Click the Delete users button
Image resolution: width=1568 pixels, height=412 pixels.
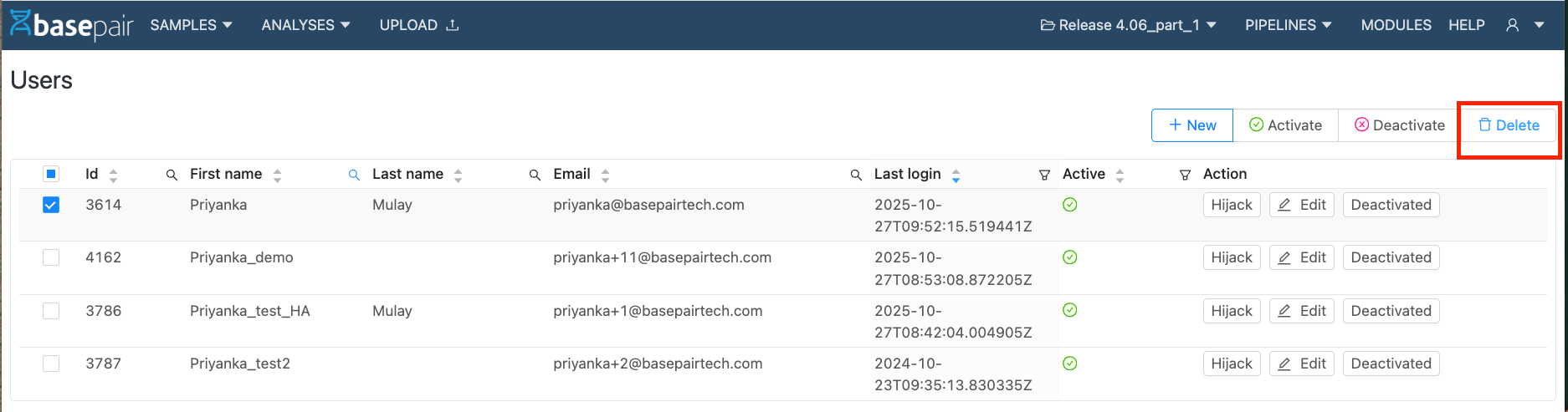click(1509, 125)
